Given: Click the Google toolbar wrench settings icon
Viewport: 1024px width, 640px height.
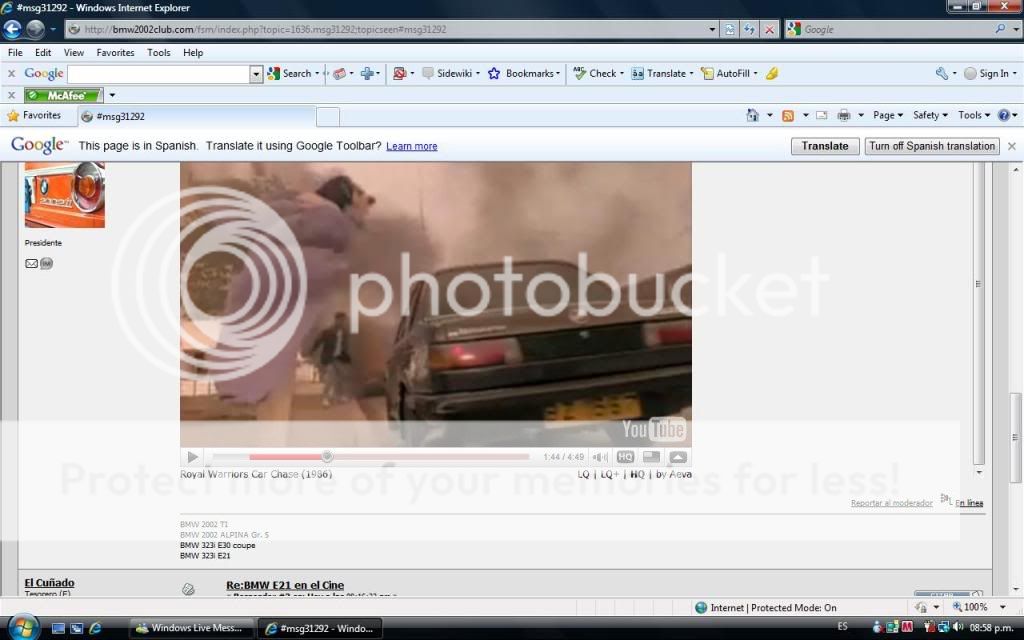Looking at the screenshot, I should pyautogui.click(x=941, y=73).
